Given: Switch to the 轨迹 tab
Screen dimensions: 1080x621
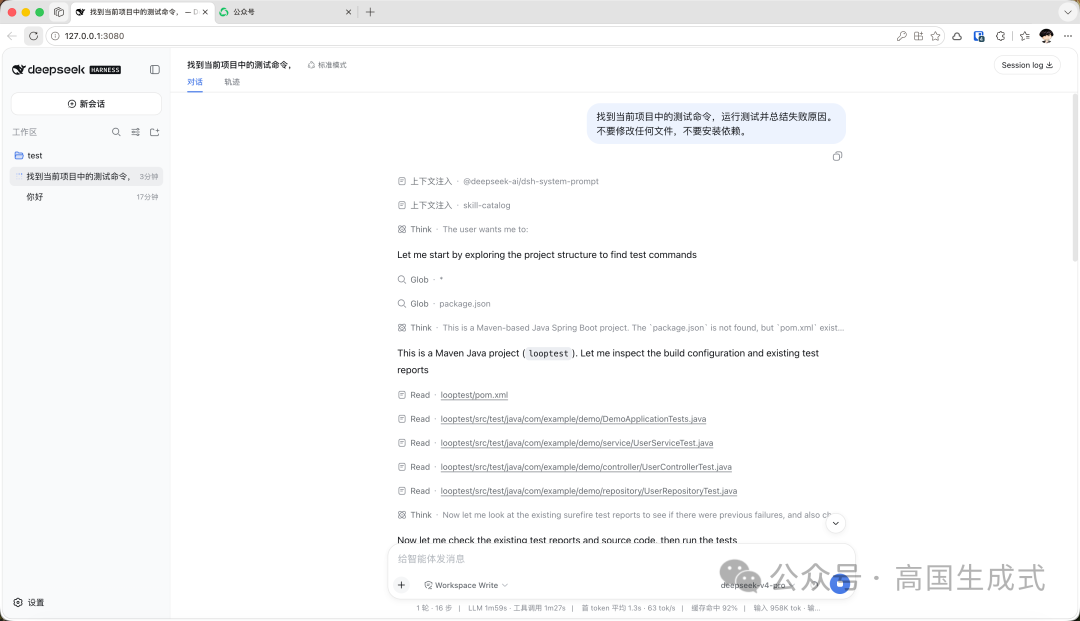Looking at the screenshot, I should tap(232, 82).
